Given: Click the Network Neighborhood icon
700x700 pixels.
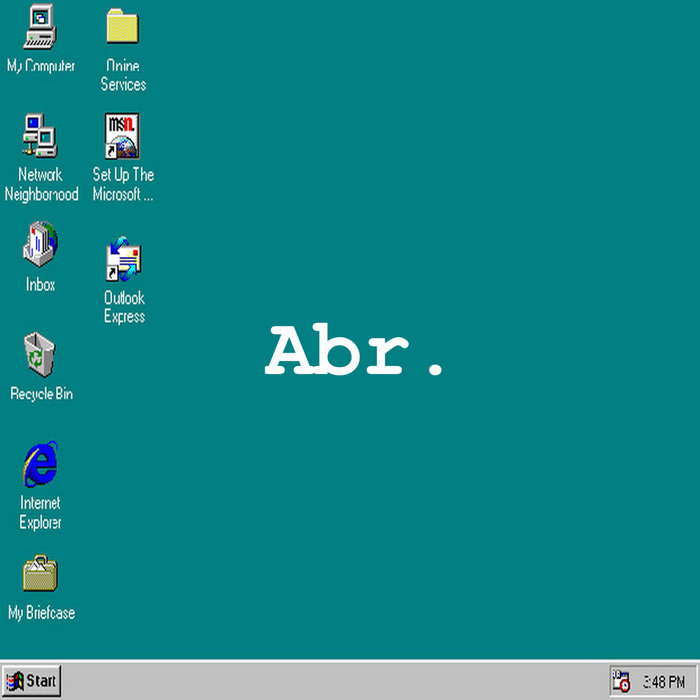Looking at the screenshot, I should pyautogui.click(x=40, y=135).
